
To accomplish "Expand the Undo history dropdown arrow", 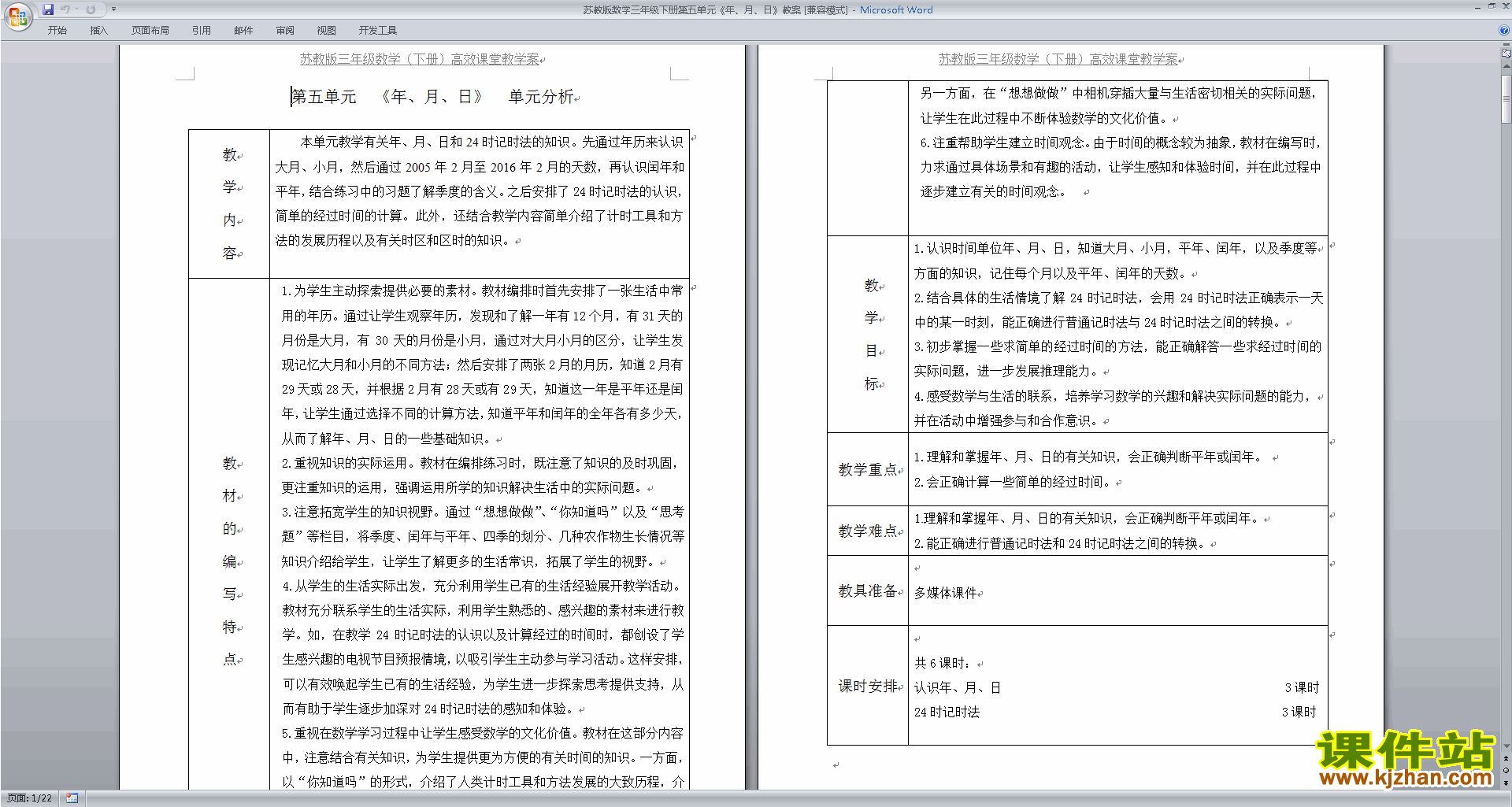I will click(77, 9).
